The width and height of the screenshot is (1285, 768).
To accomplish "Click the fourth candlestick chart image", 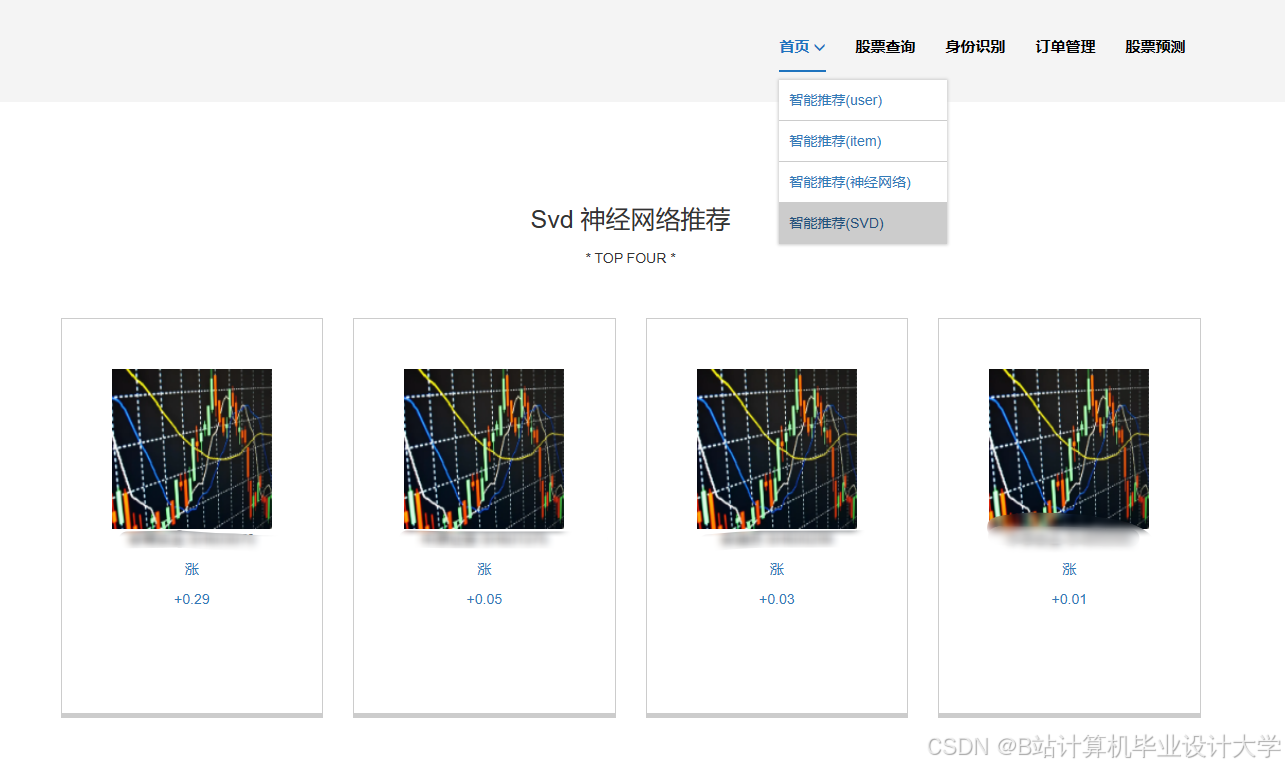I will [1068, 448].
